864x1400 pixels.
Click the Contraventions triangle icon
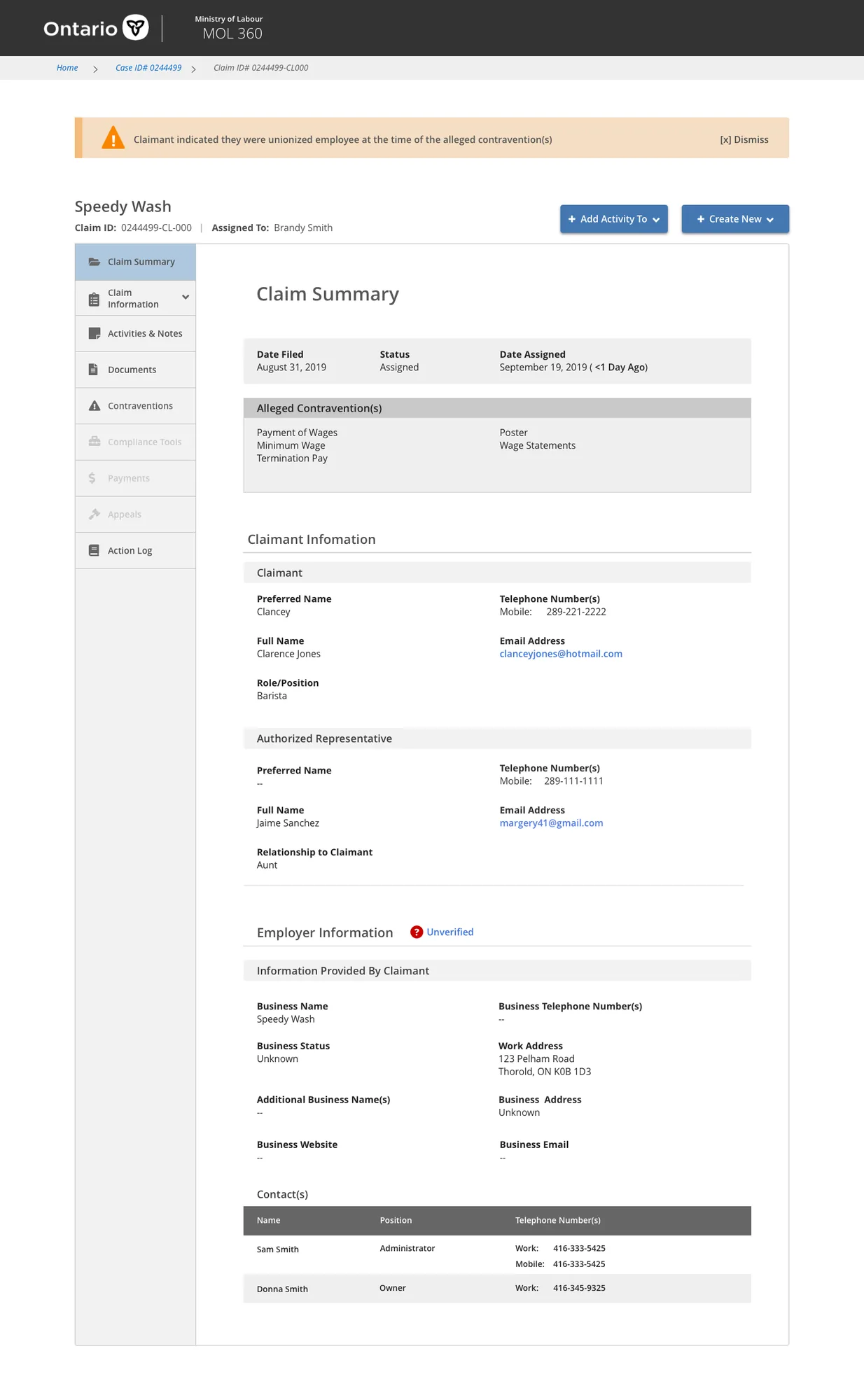click(x=95, y=405)
